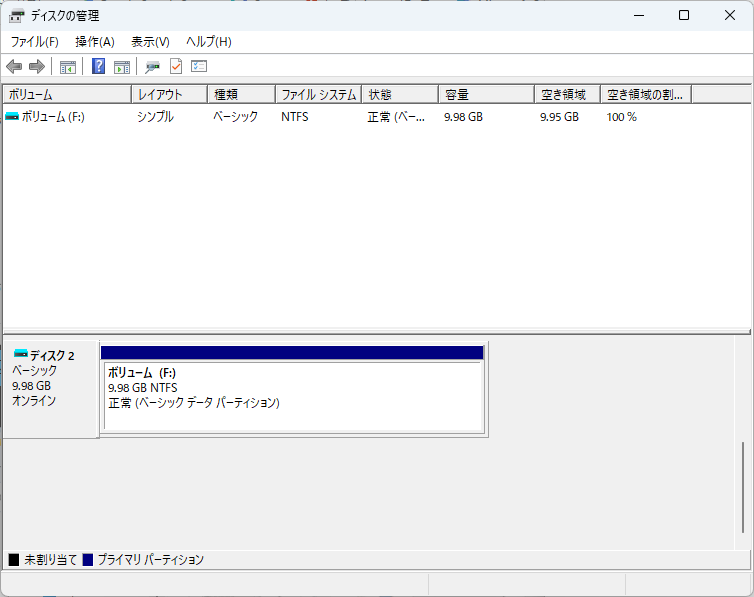
Task: Sort by the 空き領域 column header
Action: click(x=567, y=95)
